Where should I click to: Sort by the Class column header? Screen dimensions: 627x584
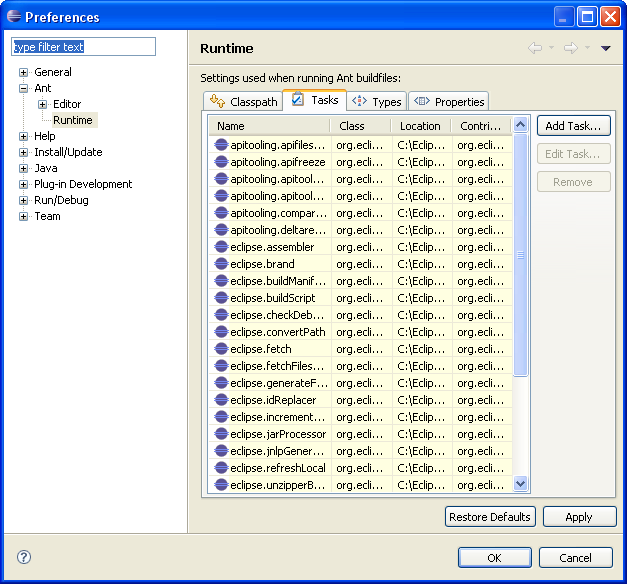361,126
